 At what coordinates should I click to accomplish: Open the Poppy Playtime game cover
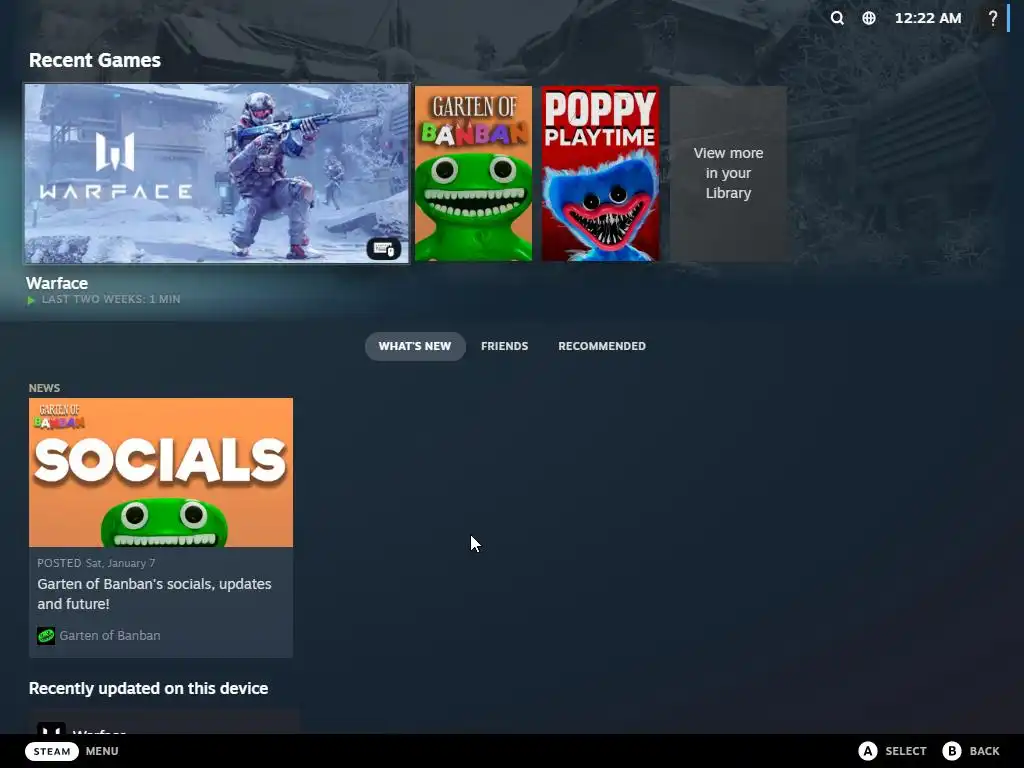(x=600, y=174)
